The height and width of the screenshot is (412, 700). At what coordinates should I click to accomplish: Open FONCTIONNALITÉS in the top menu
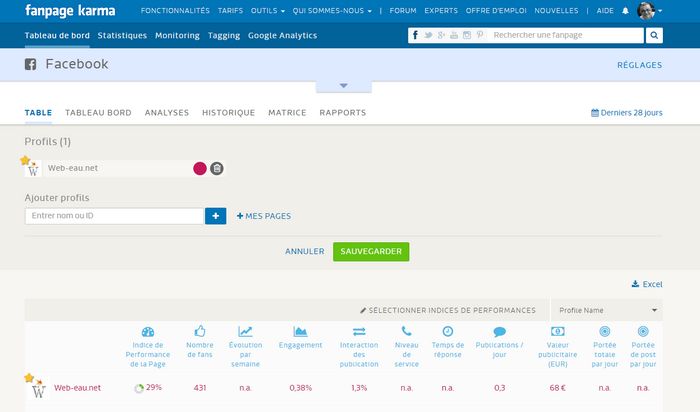point(175,11)
